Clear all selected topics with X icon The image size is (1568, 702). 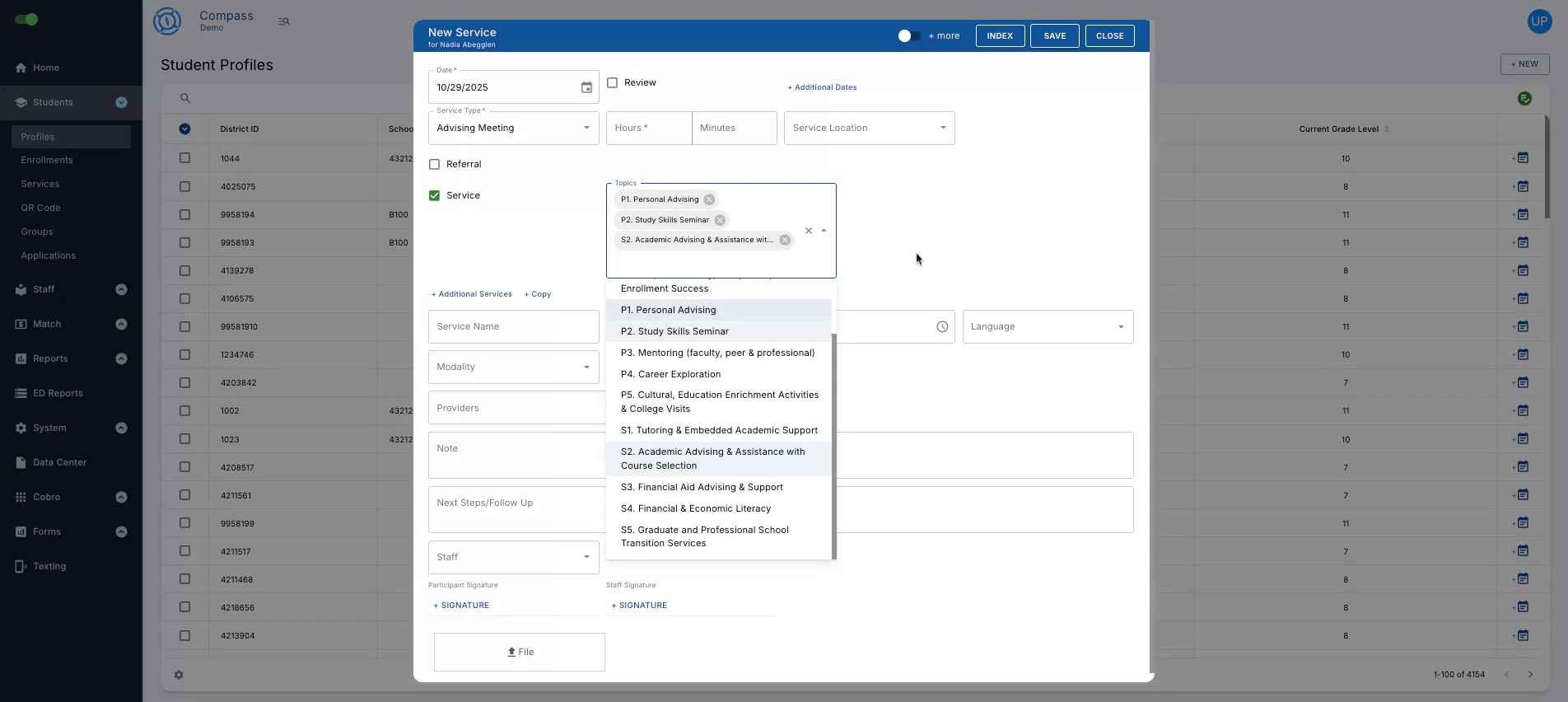pos(809,231)
